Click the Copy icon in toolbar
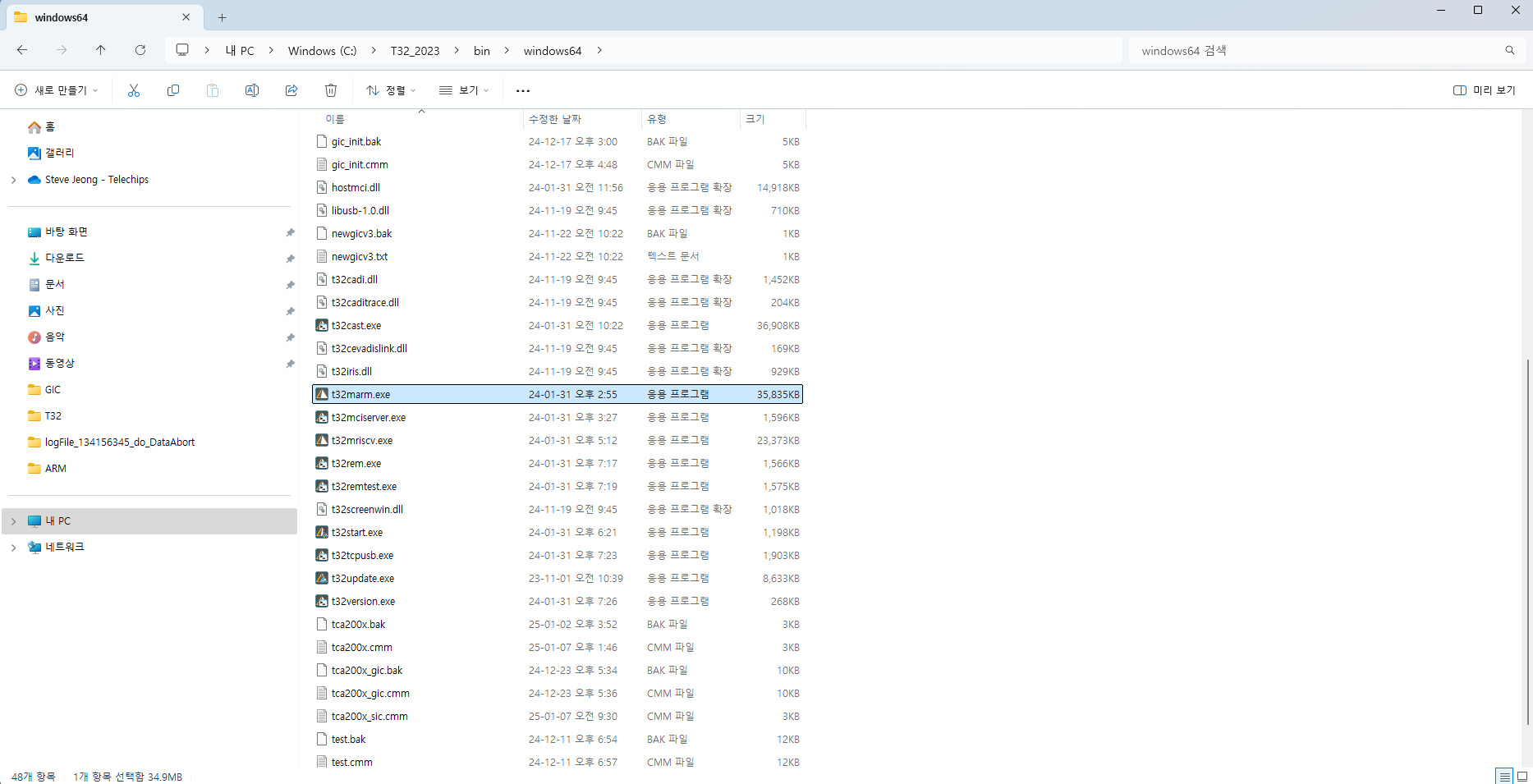The image size is (1533, 784). pos(173,90)
